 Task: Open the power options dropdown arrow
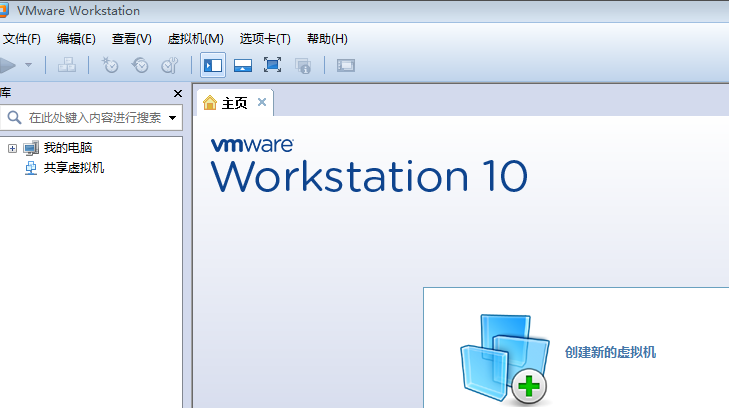28,65
